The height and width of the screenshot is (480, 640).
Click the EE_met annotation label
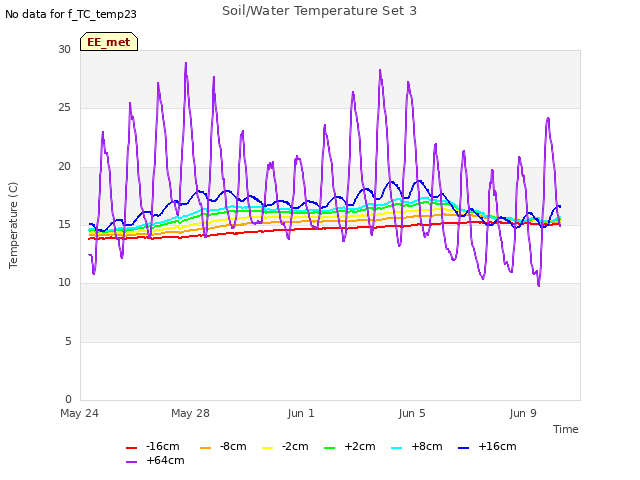pos(109,42)
